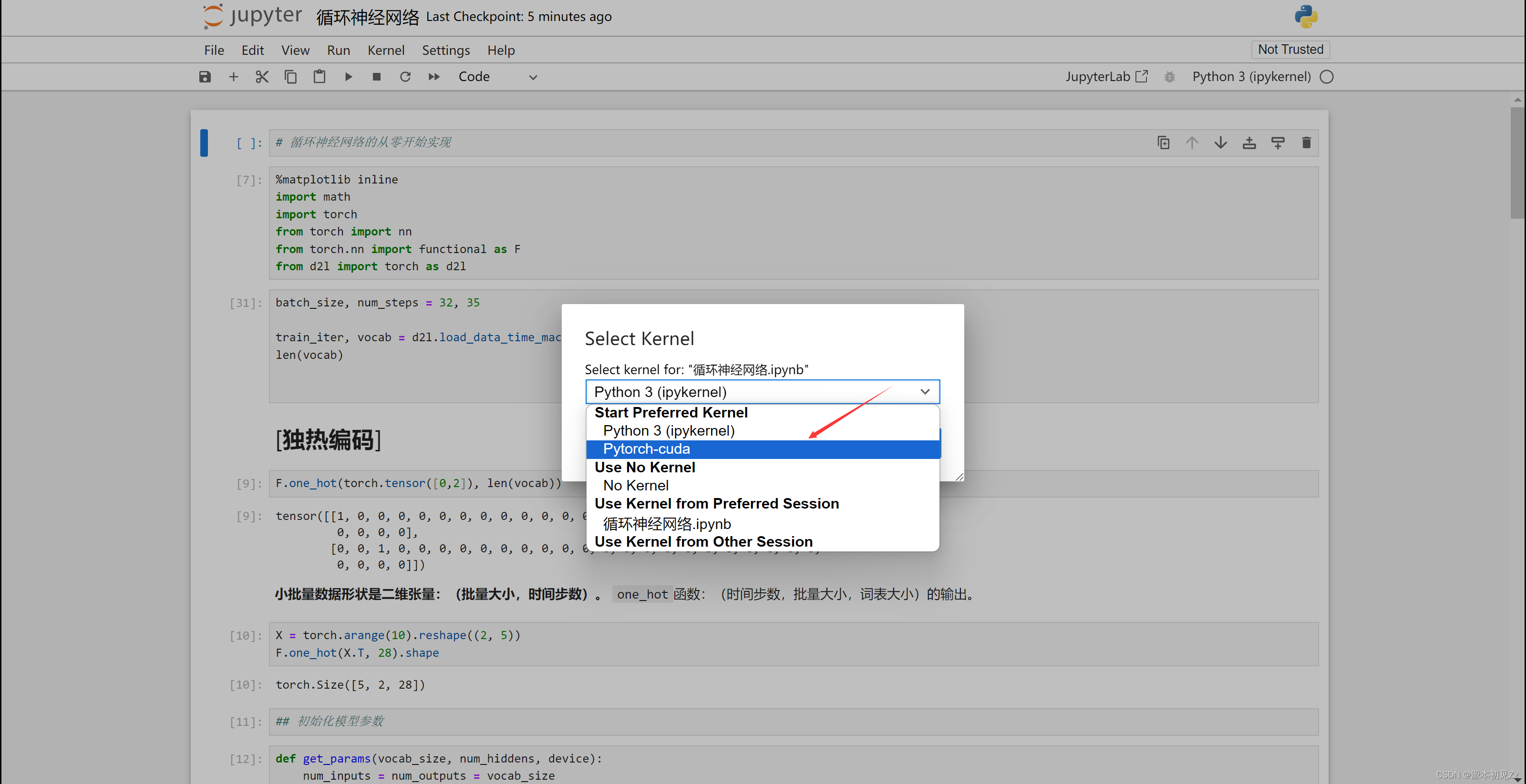Image resolution: width=1526 pixels, height=784 pixels.
Task: Cut selected cell with scissors icon
Action: tap(262, 77)
